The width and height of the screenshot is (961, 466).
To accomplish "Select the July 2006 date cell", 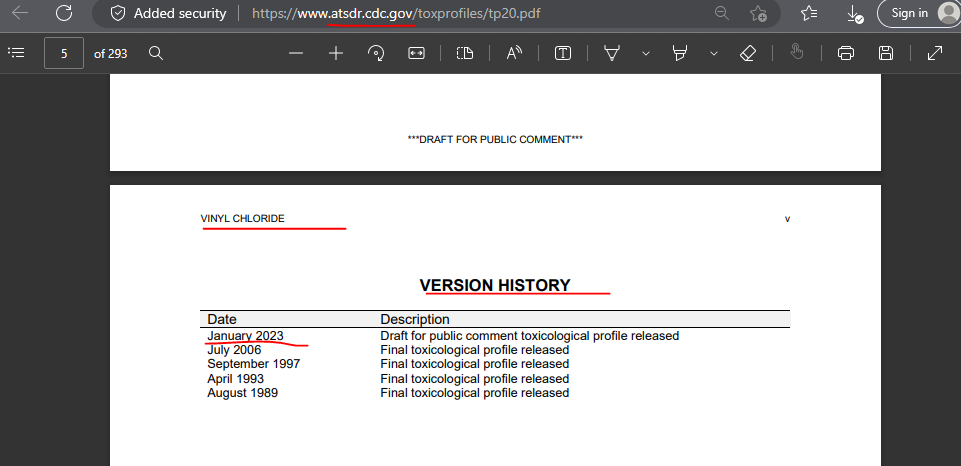I will (x=234, y=350).
